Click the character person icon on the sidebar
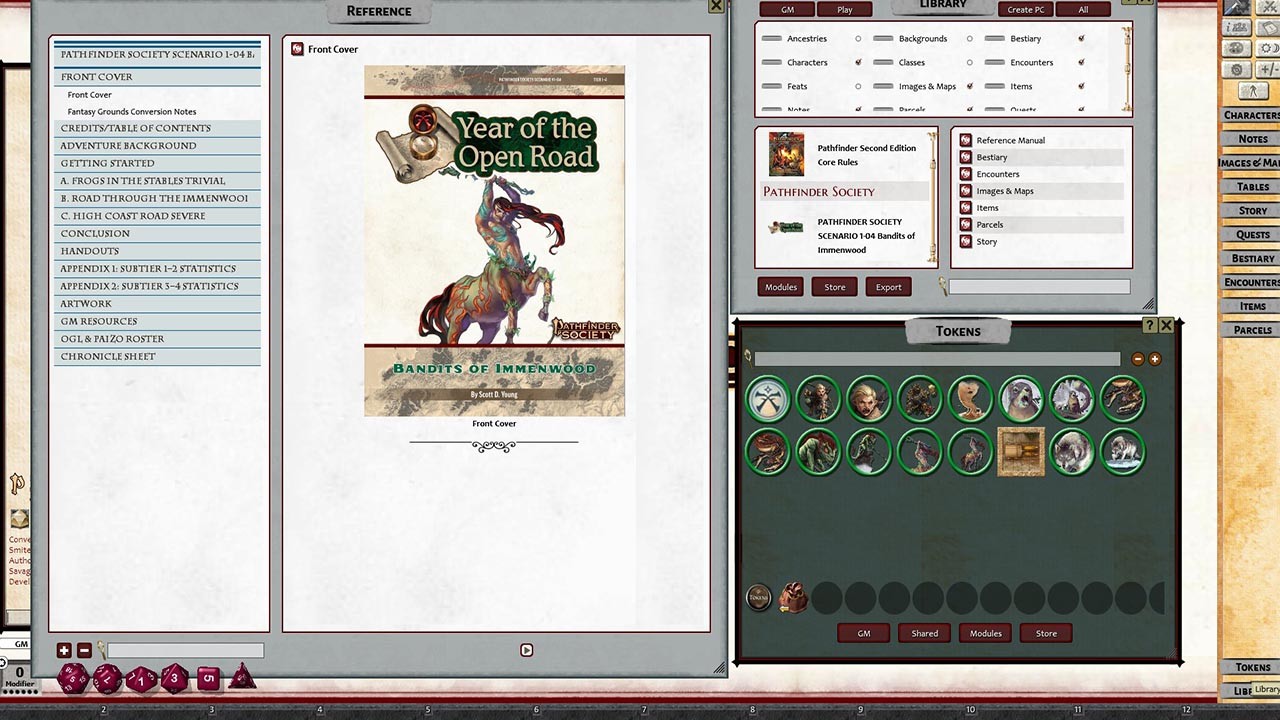 pyautogui.click(x=1253, y=90)
